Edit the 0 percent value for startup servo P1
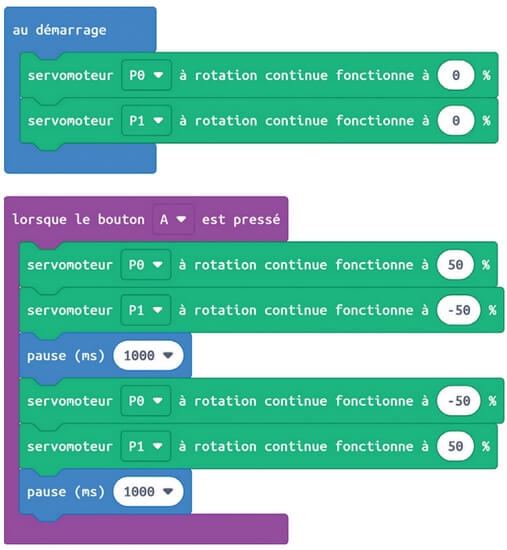 click(456, 121)
